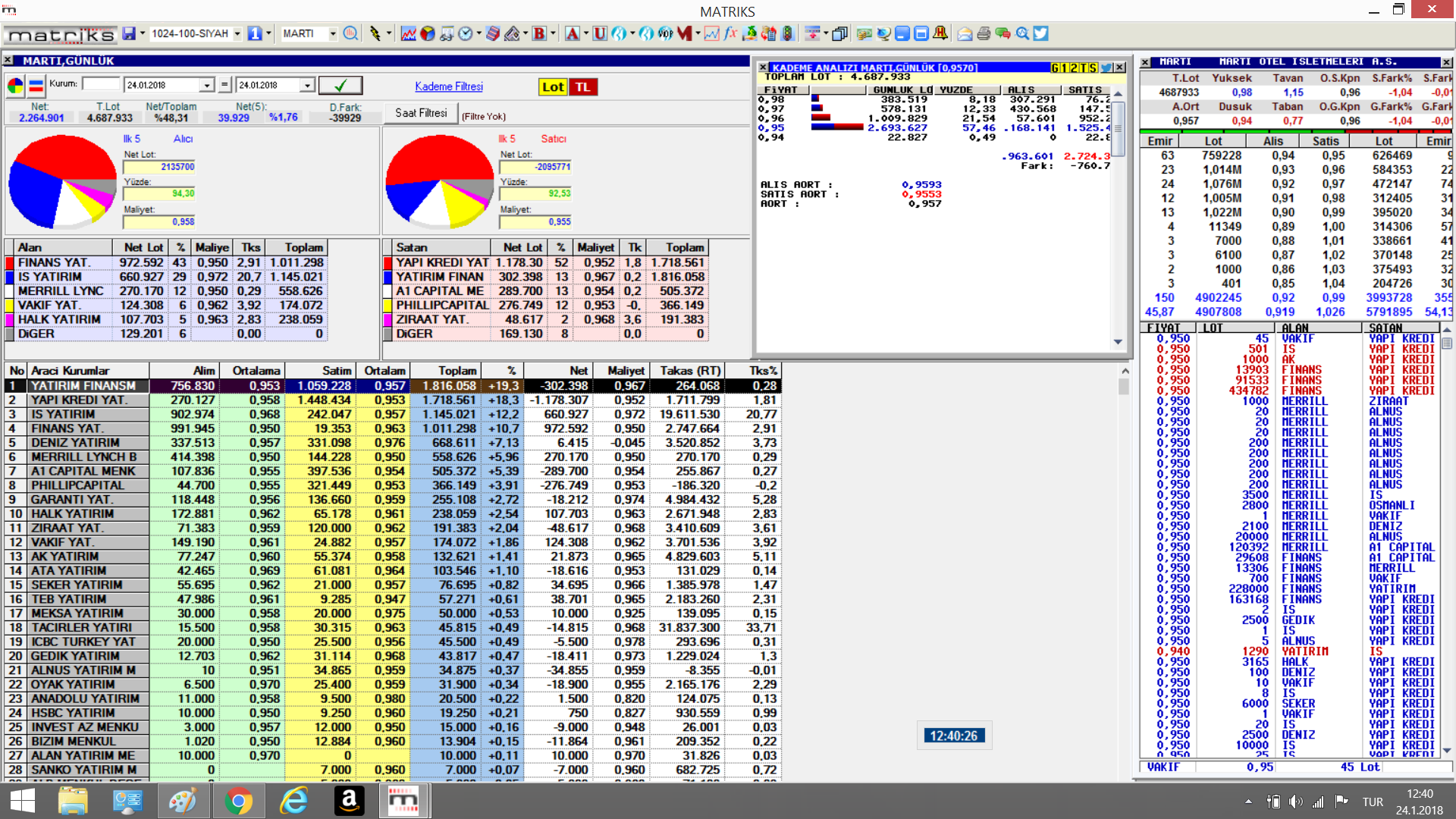Screen dimensions: 1456x819
Task: Click the traffic light signal icon
Action: (787, 33)
